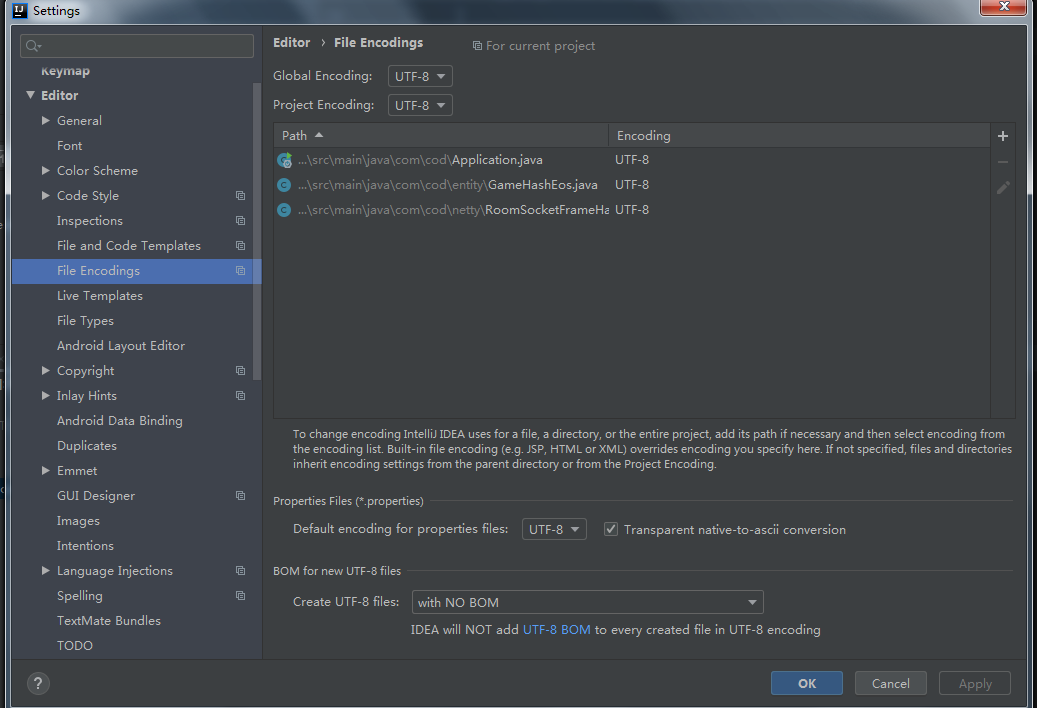1037x708 pixels.
Task: Click project-level icon next to Code Style
Action: coord(241,196)
